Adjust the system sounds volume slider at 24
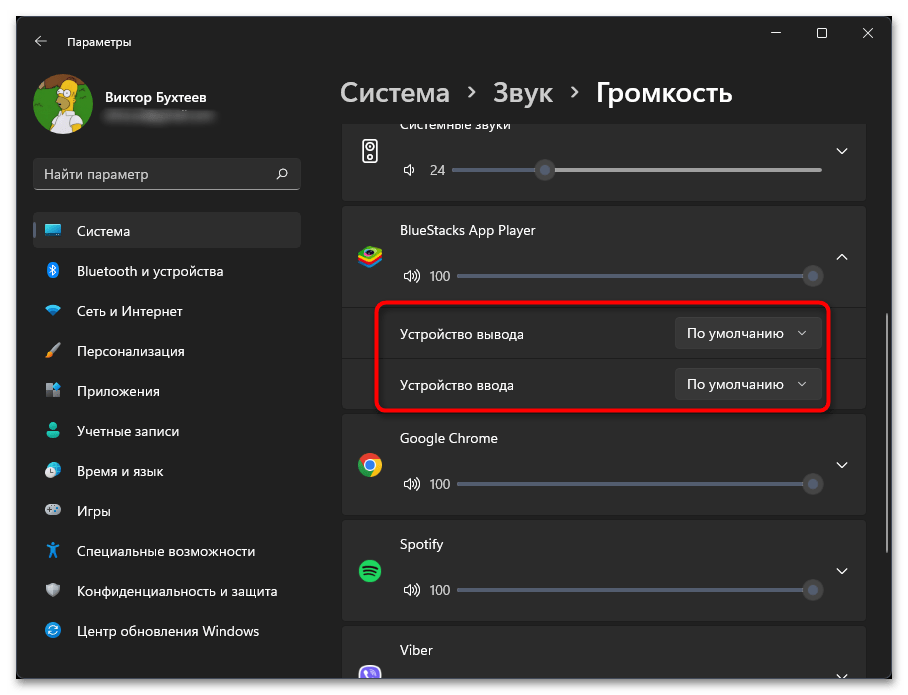The height and width of the screenshot is (695, 908). coord(636,170)
